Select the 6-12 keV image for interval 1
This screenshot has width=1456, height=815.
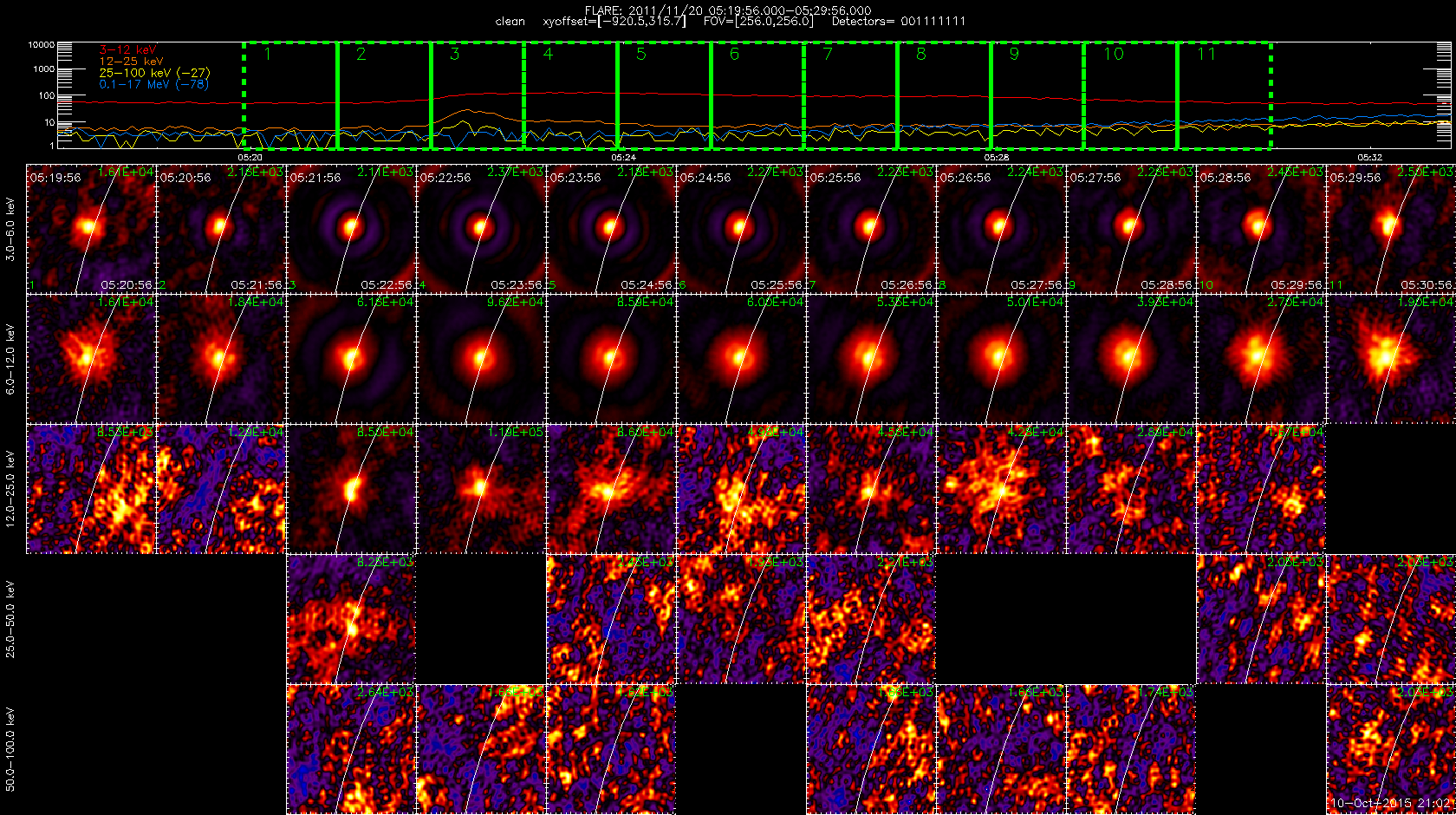pos(91,359)
